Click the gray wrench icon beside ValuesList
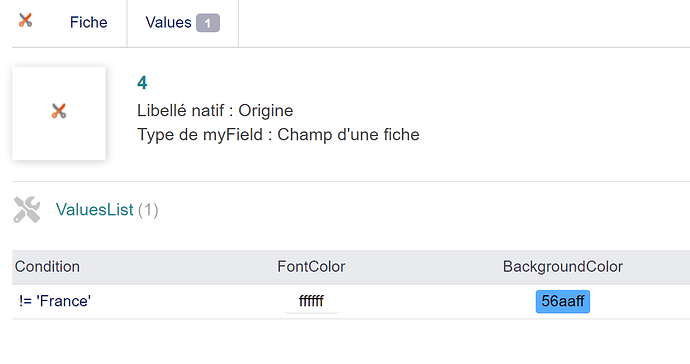The image size is (690, 364). 27,210
